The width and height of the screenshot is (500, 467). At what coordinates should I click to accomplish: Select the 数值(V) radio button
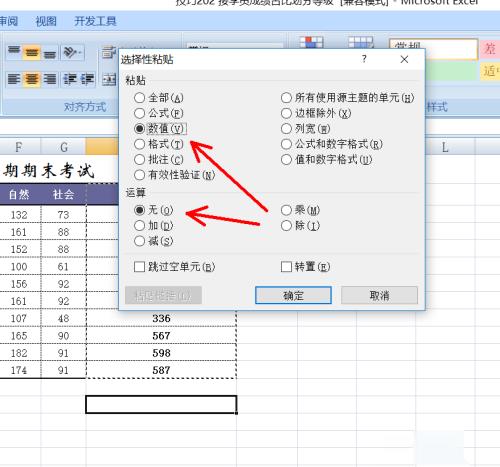pos(160,129)
